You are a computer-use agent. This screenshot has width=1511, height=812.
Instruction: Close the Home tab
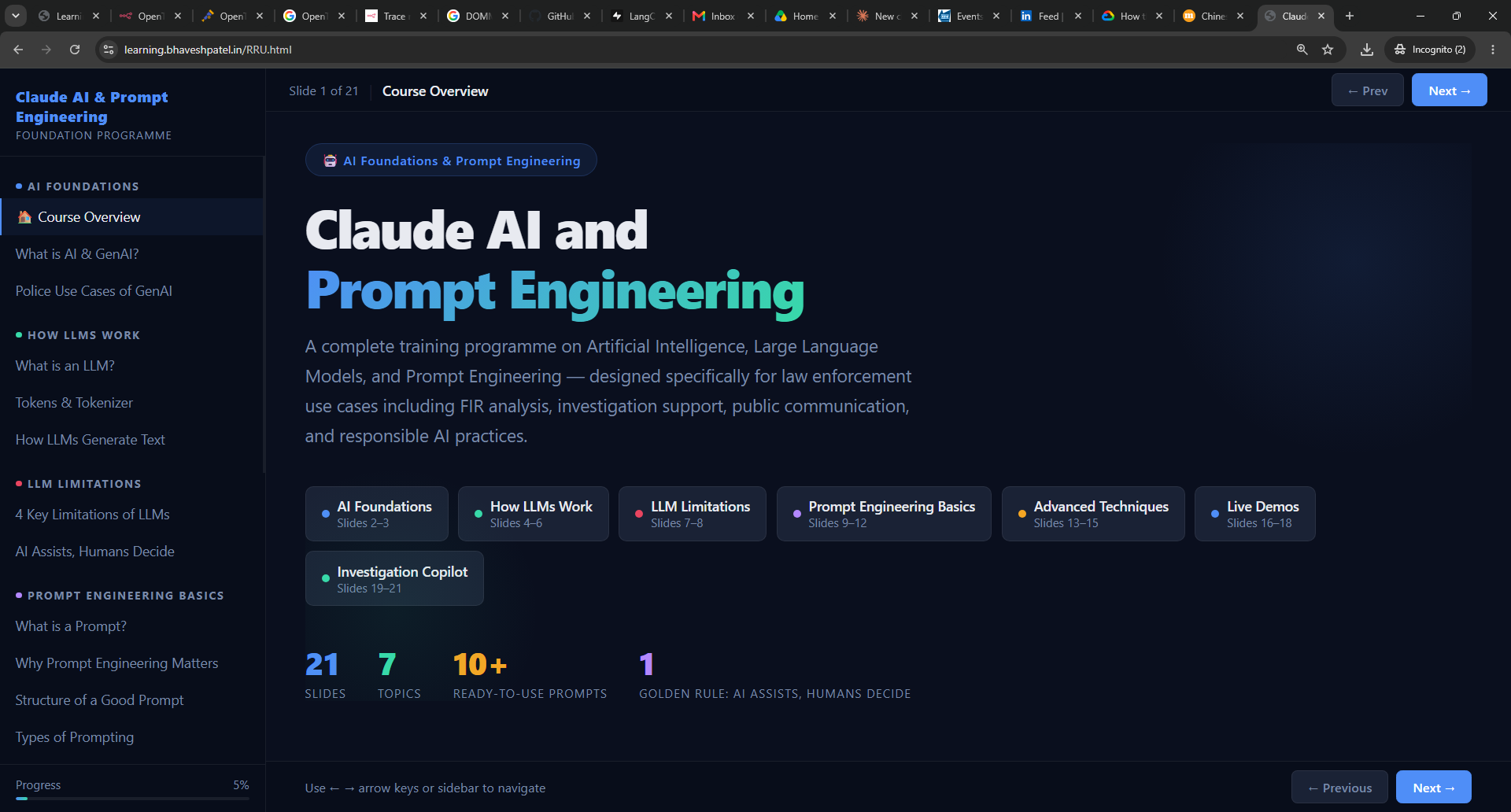tap(833, 16)
